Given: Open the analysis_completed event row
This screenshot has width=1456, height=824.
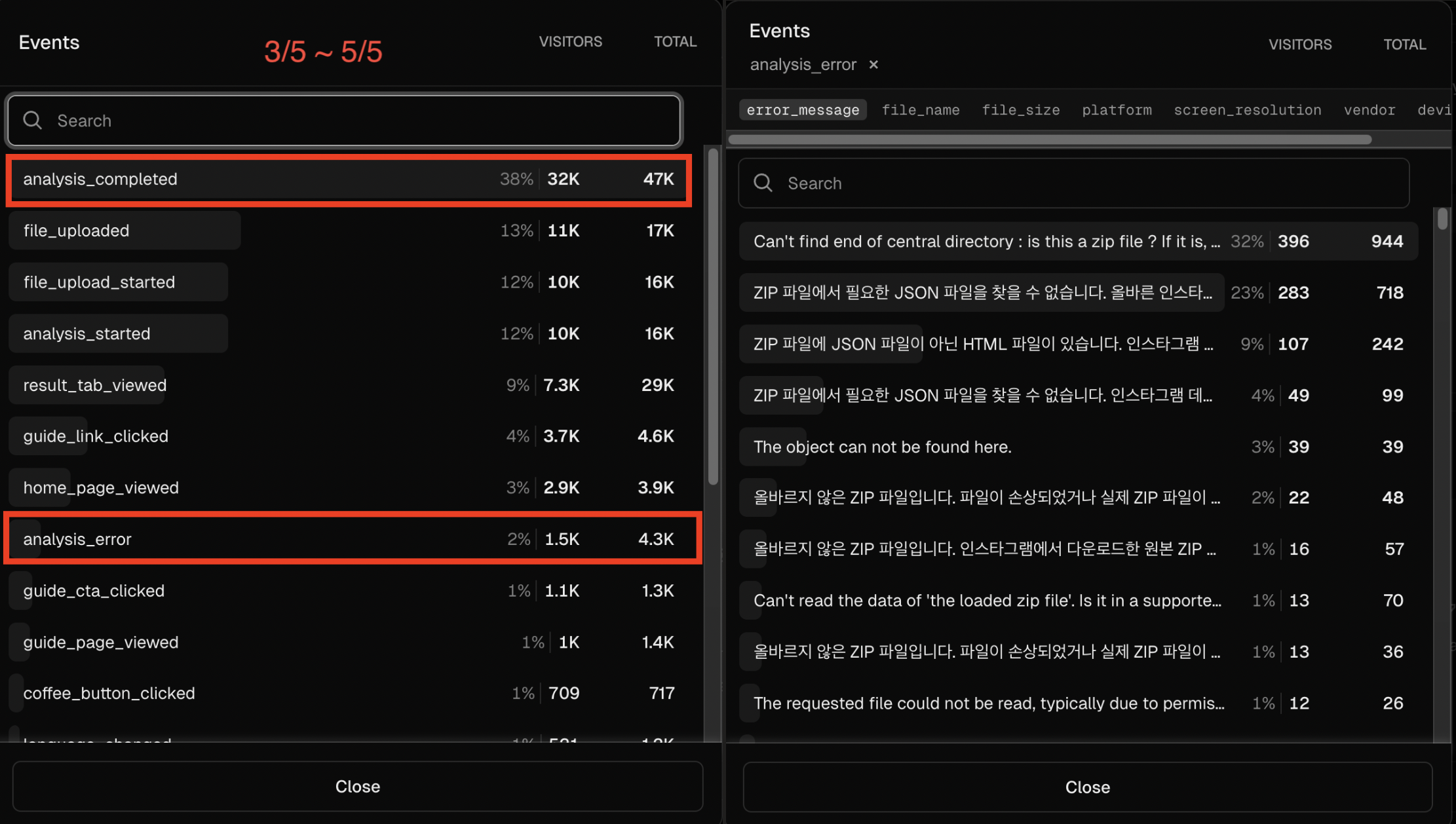Looking at the screenshot, I should (x=349, y=179).
